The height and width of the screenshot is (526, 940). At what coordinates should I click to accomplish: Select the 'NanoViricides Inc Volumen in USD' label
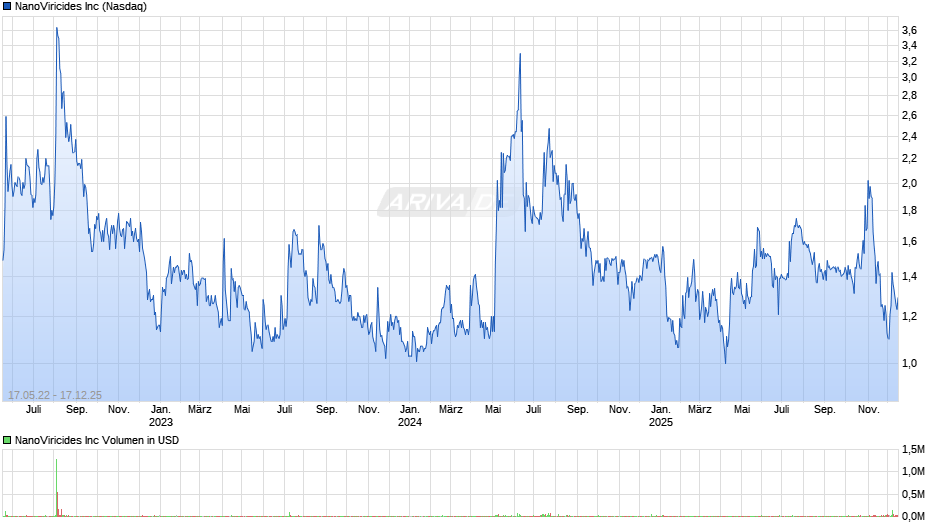[97, 440]
